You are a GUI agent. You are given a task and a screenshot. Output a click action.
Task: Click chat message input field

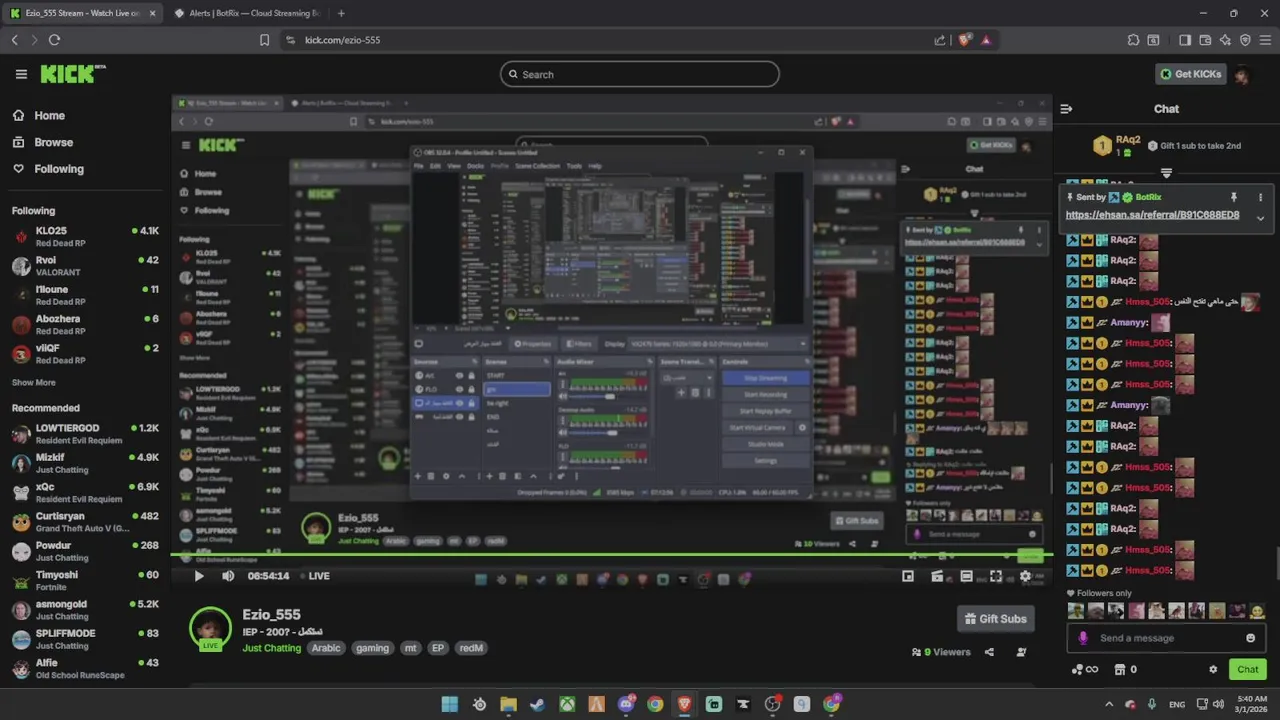point(1168,638)
